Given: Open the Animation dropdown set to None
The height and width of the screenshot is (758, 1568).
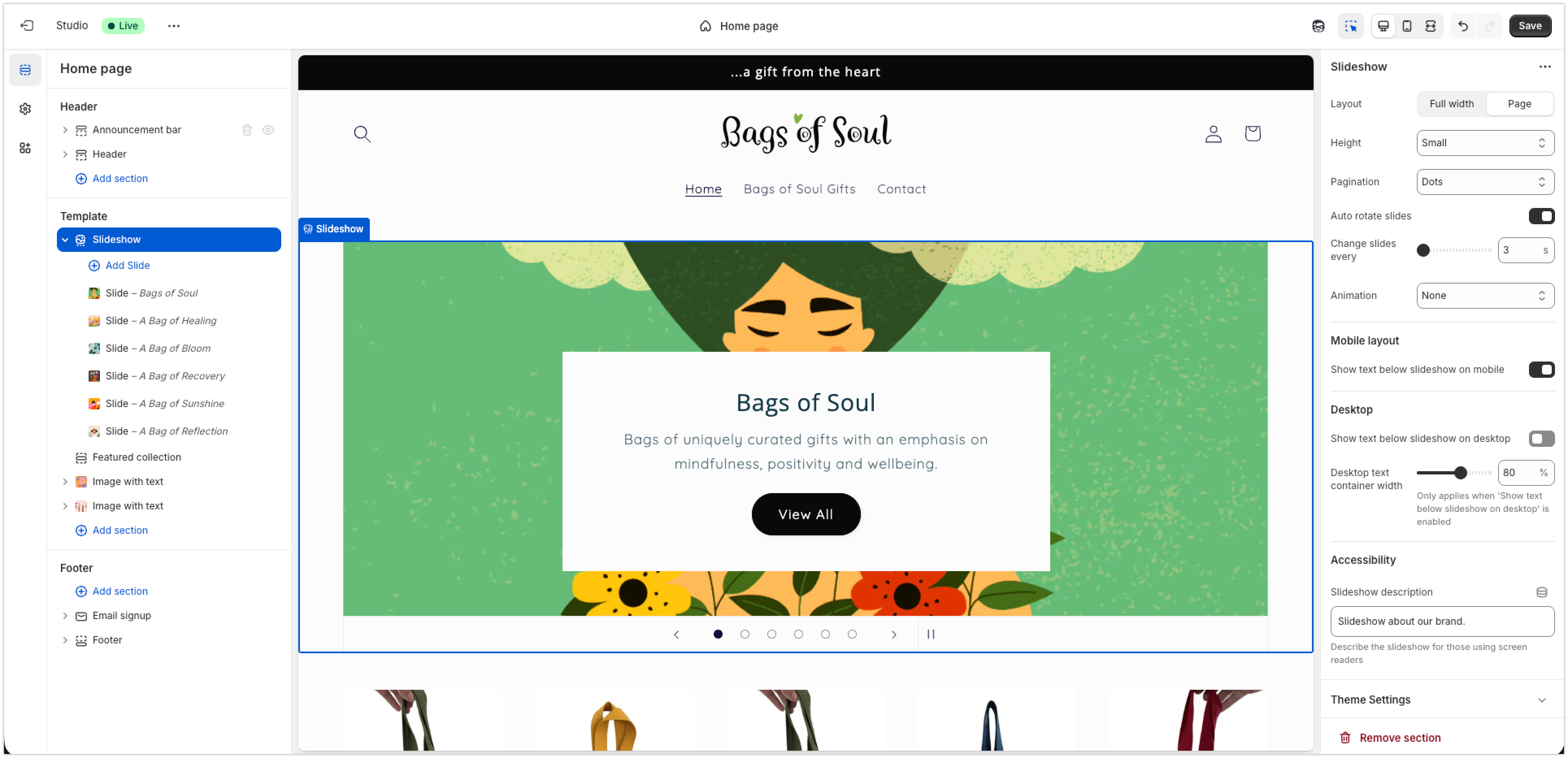Looking at the screenshot, I should (x=1485, y=296).
